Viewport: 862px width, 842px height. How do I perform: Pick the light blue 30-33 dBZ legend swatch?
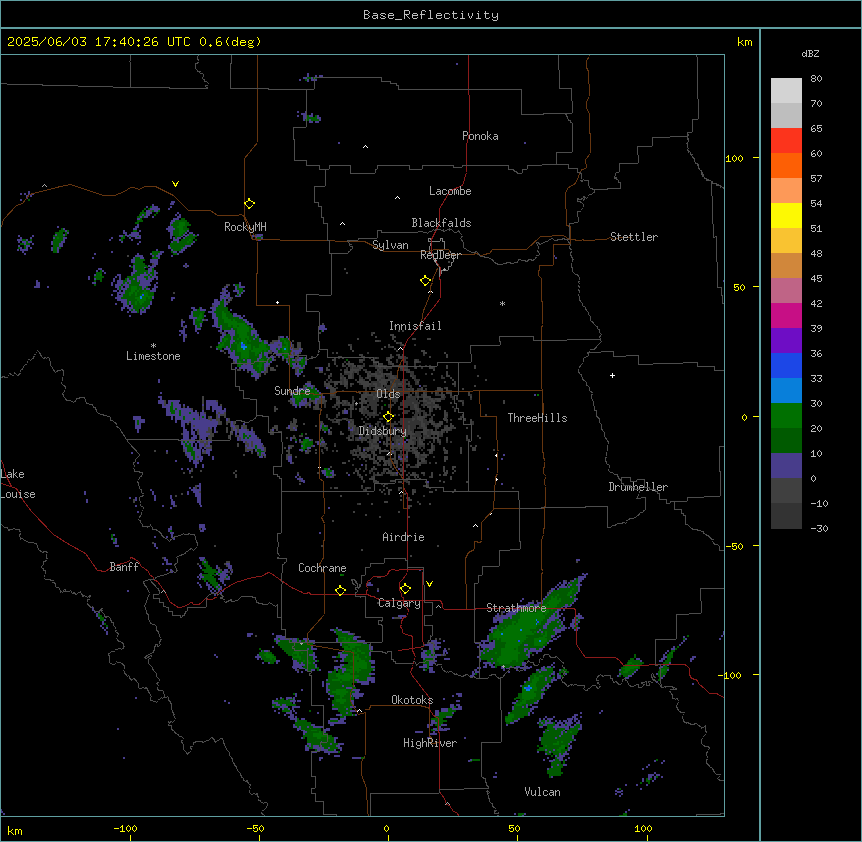[x=786, y=391]
